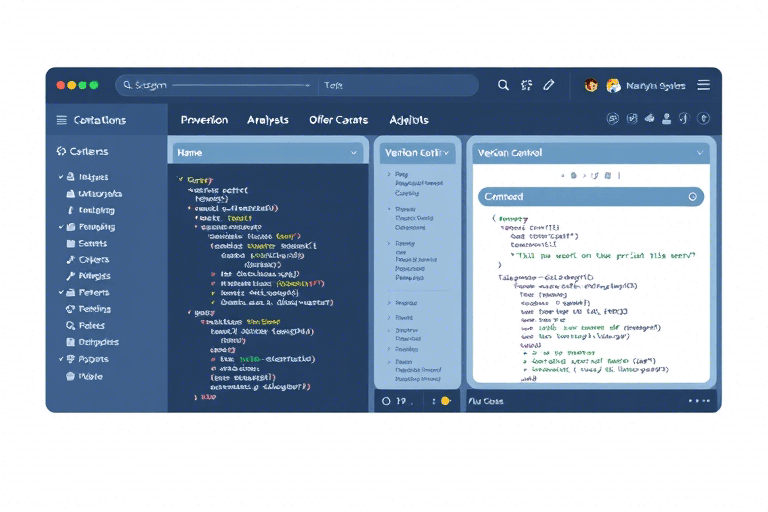Click the pencil edit icon in top bar
The image size is (768, 512).
[x=549, y=86]
